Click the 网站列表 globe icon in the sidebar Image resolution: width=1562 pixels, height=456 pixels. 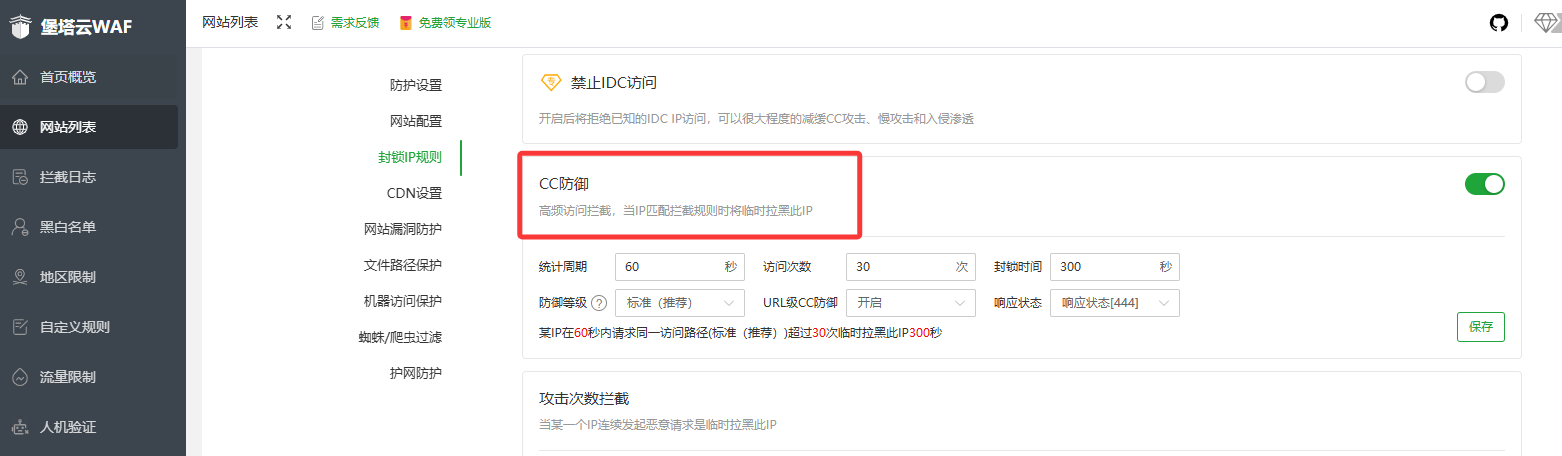(x=20, y=127)
